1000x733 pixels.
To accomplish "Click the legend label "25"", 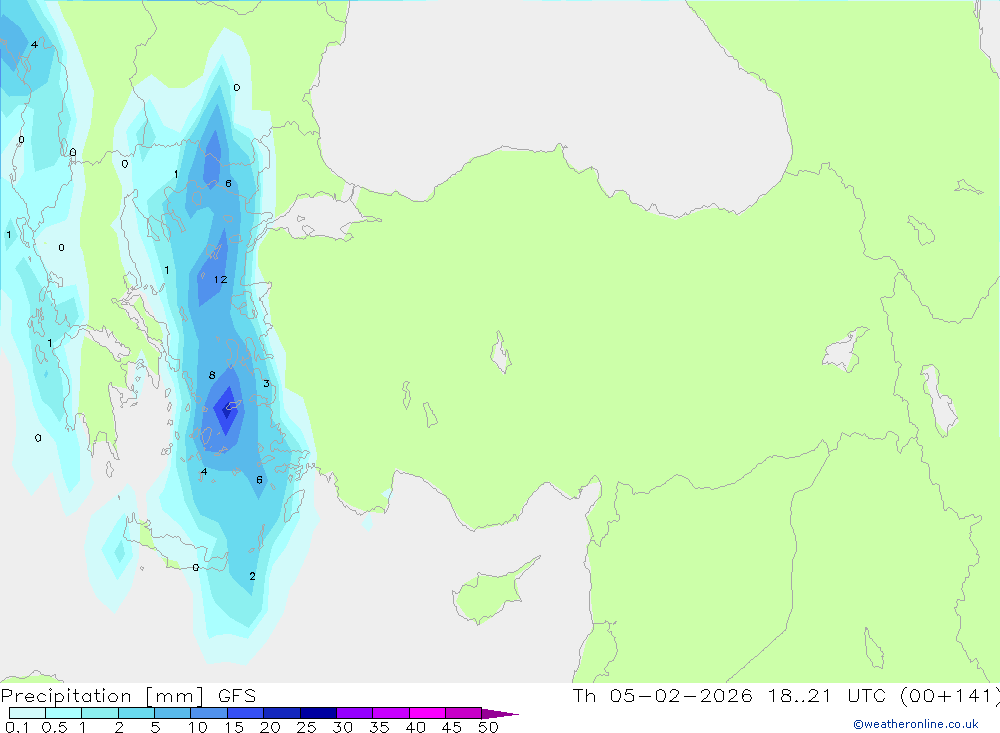I will coord(306,727).
